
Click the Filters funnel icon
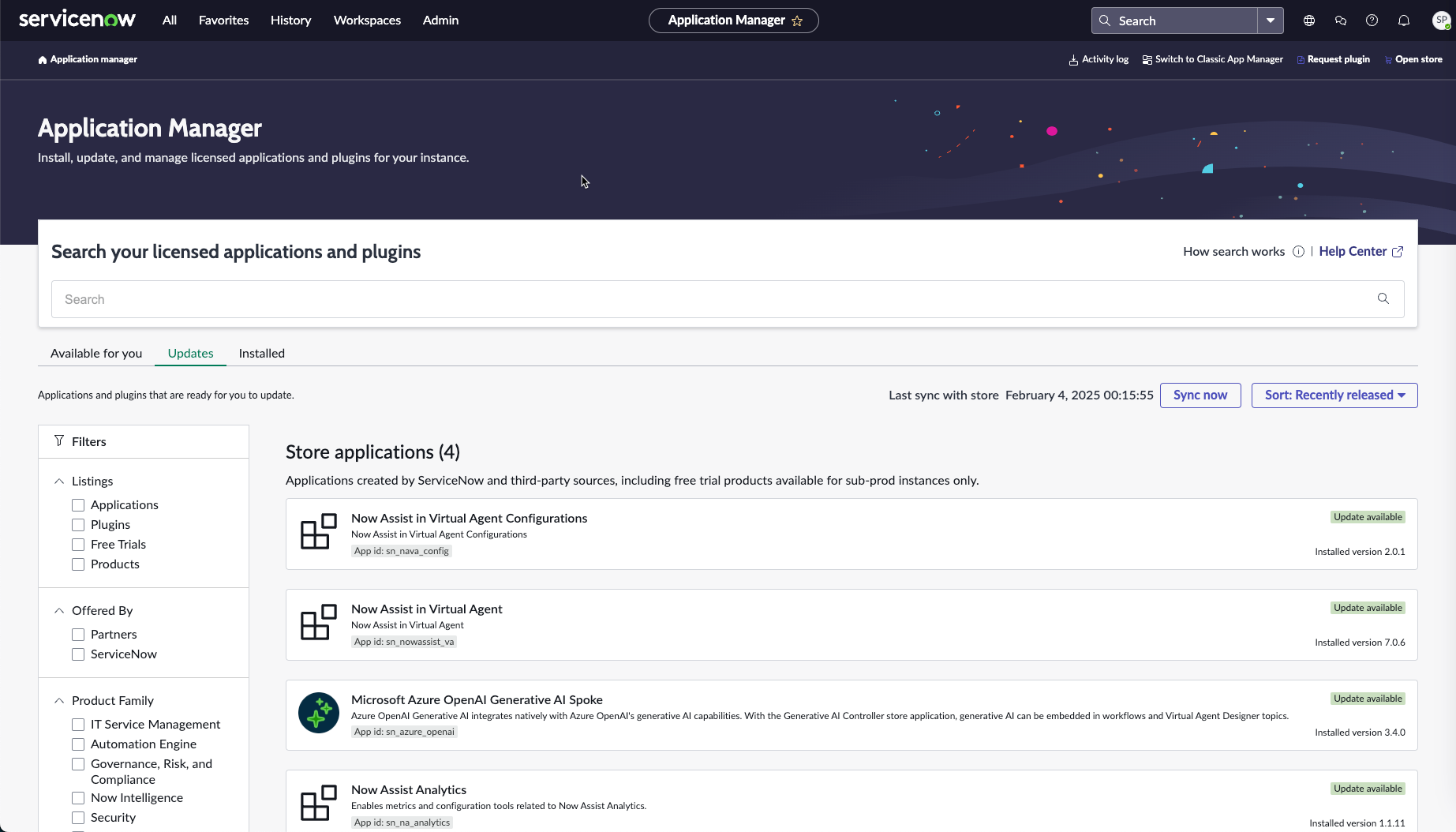pos(59,440)
